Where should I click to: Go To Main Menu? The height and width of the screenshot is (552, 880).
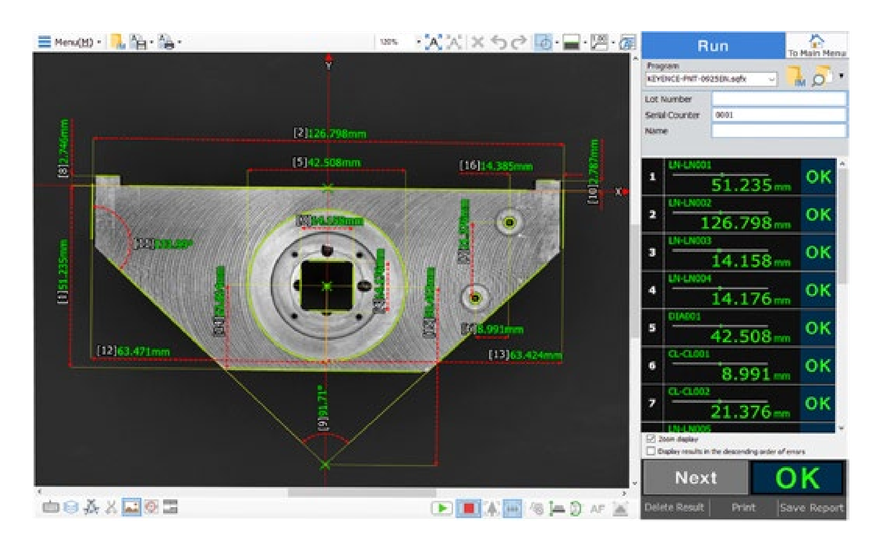[817, 45]
